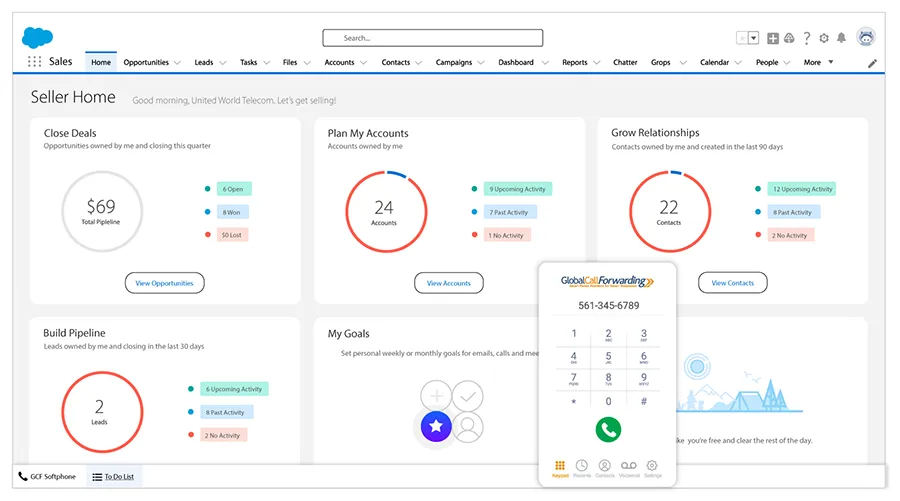Select the Home tab

point(101,62)
